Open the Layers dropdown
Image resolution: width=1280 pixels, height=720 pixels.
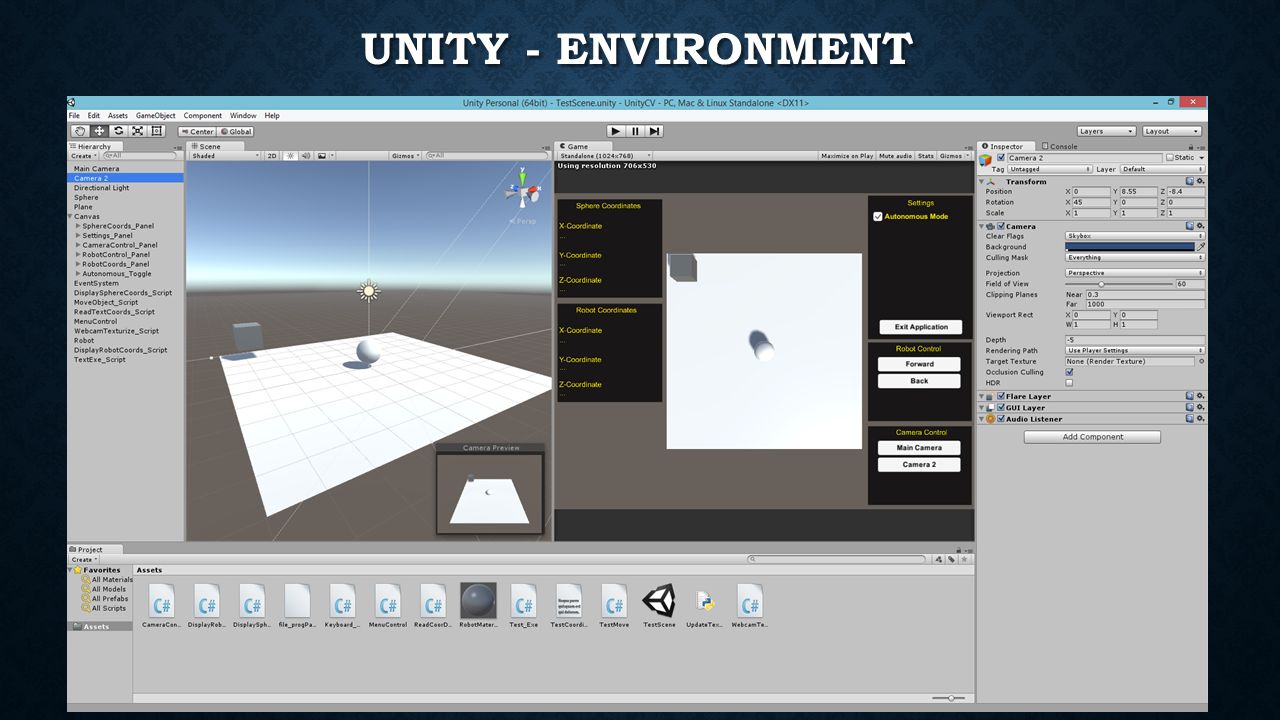tap(1107, 131)
